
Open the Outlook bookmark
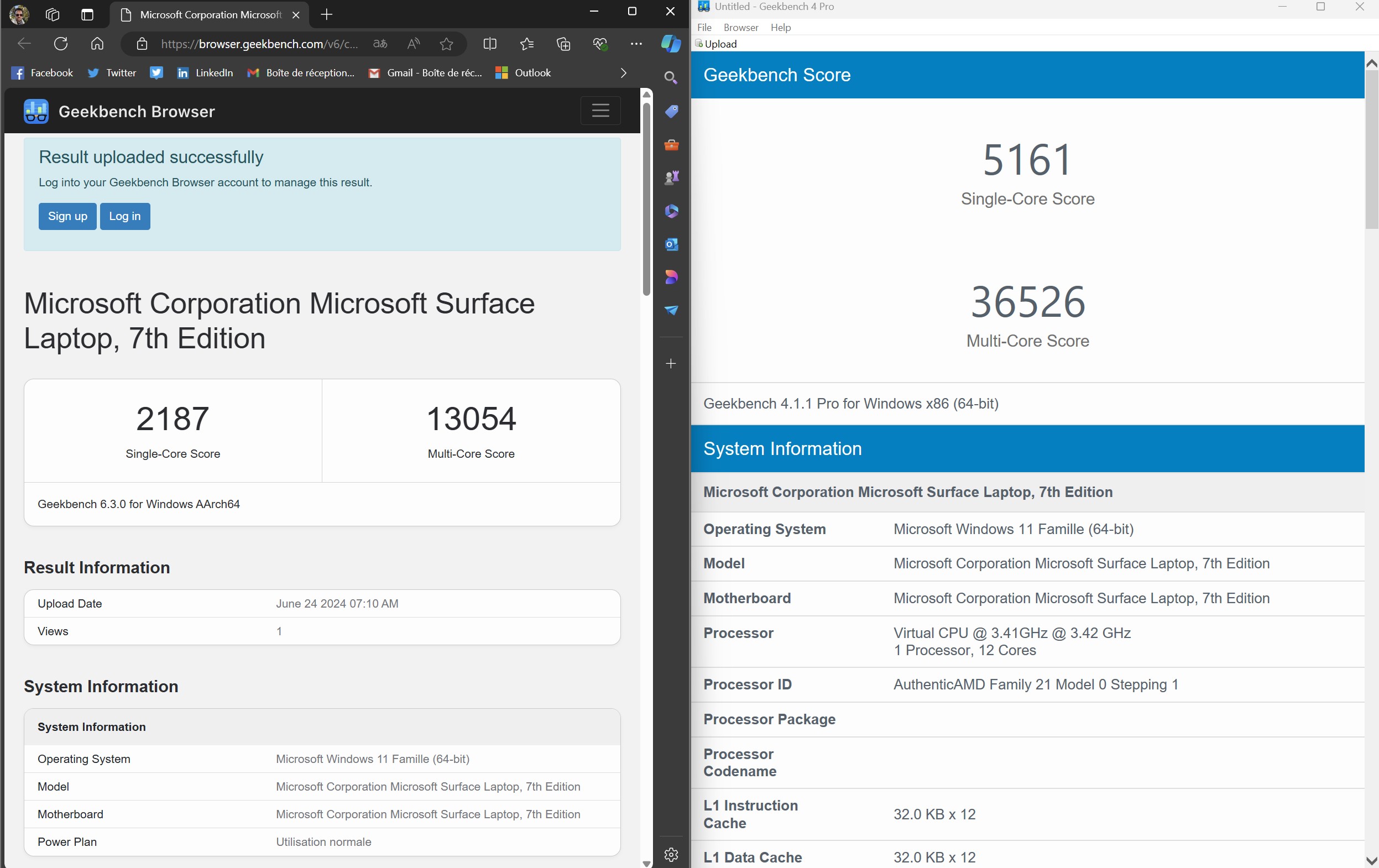523,73
